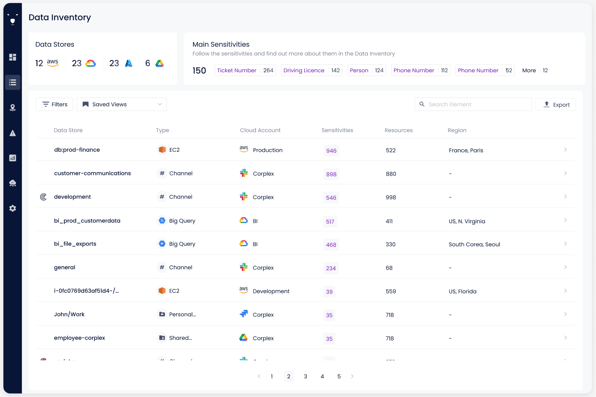The image size is (596, 397).
Task: Click the Jira icon in John/Work row
Action: point(244,314)
